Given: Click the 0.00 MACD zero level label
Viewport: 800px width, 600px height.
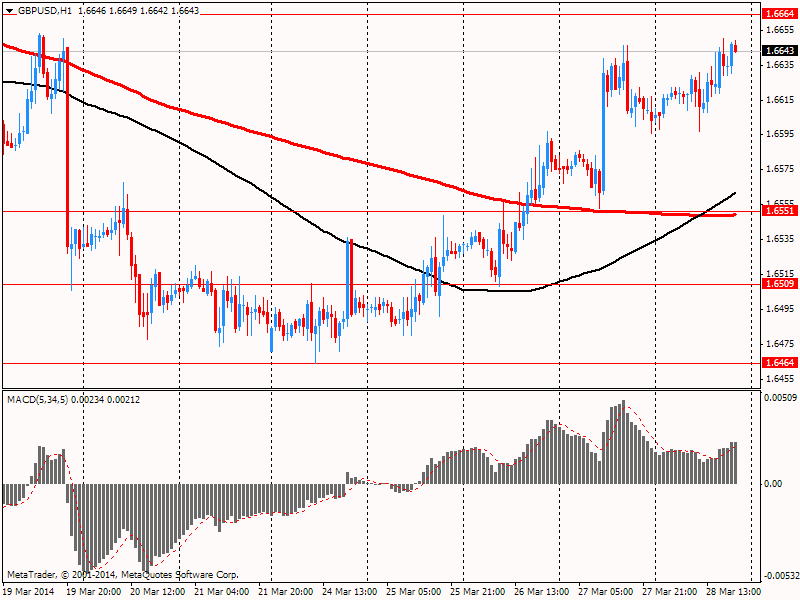Looking at the screenshot, I should (773, 484).
